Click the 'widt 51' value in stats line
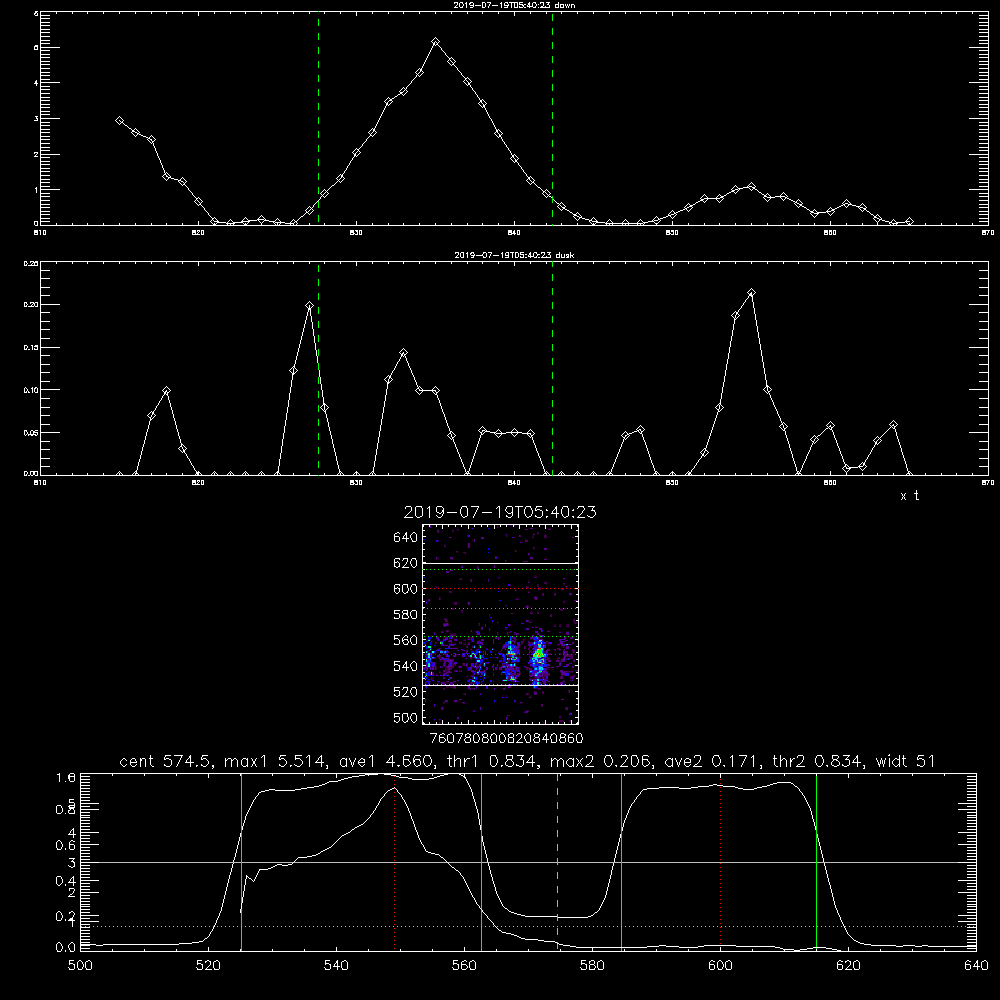 click(x=906, y=761)
